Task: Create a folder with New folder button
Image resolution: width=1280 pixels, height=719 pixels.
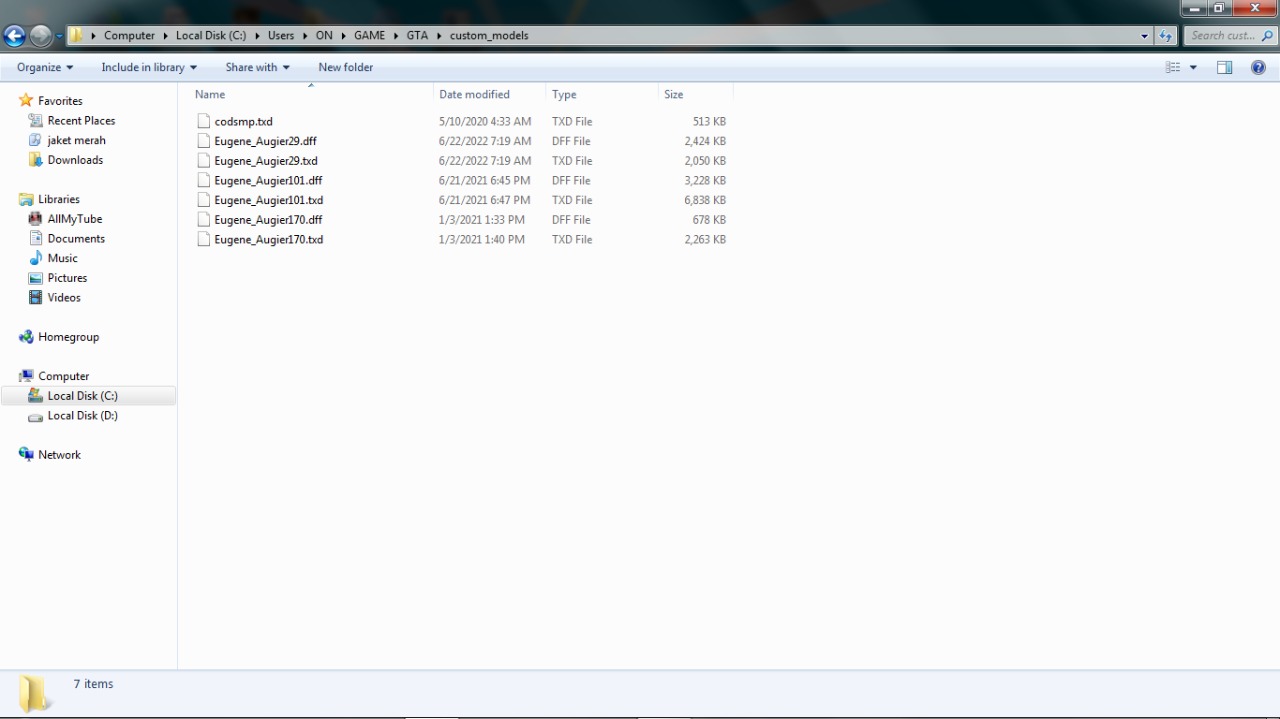Action: click(x=345, y=67)
